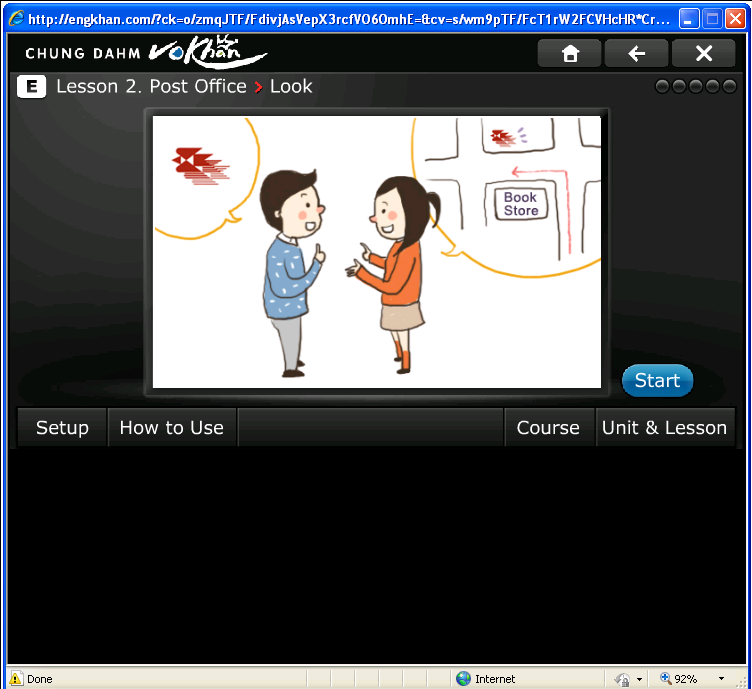Screen dimensions: 752x689
Task: Go to the home screen icon
Action: coord(569,53)
